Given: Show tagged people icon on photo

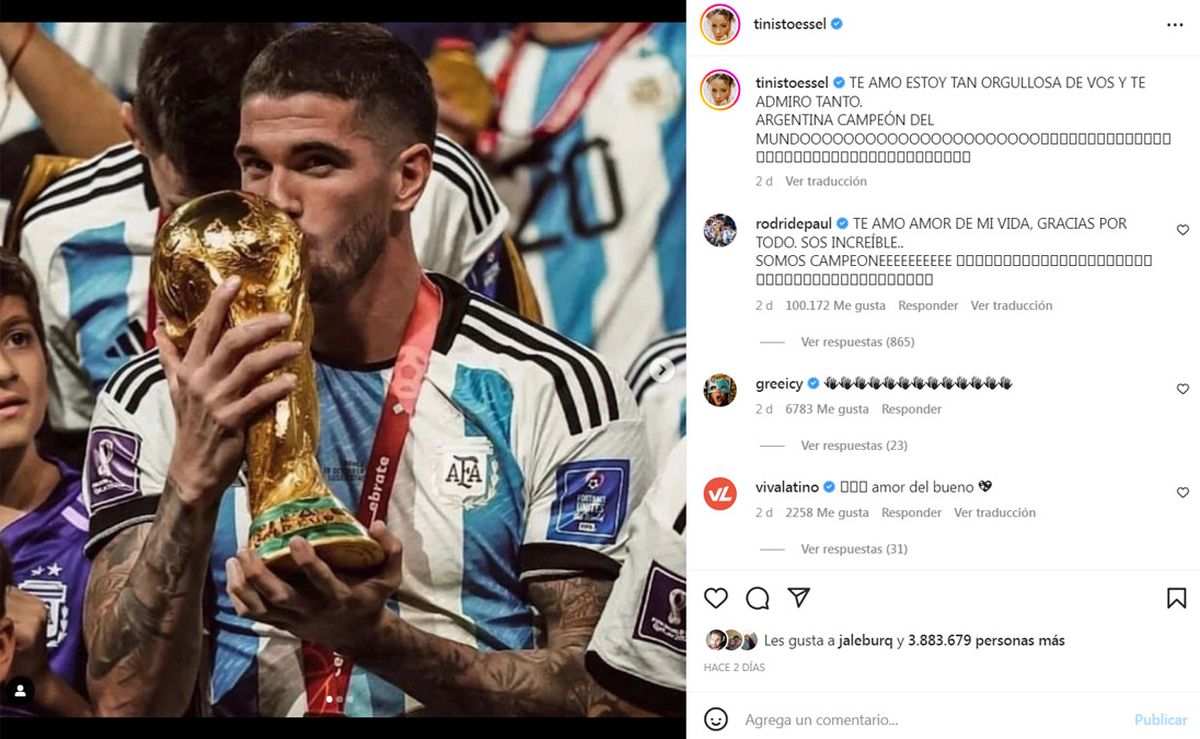Looking at the screenshot, I should pos(20,690).
